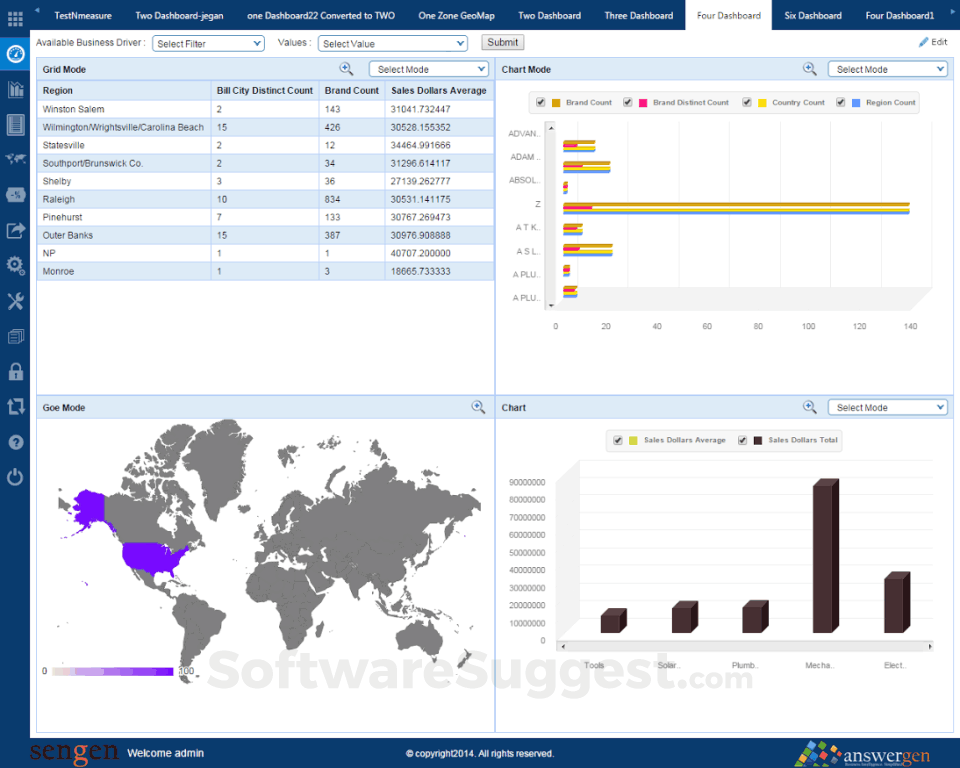This screenshot has height=768, width=960.
Task: Open the percent tag sidebar icon
Action: coord(15,195)
